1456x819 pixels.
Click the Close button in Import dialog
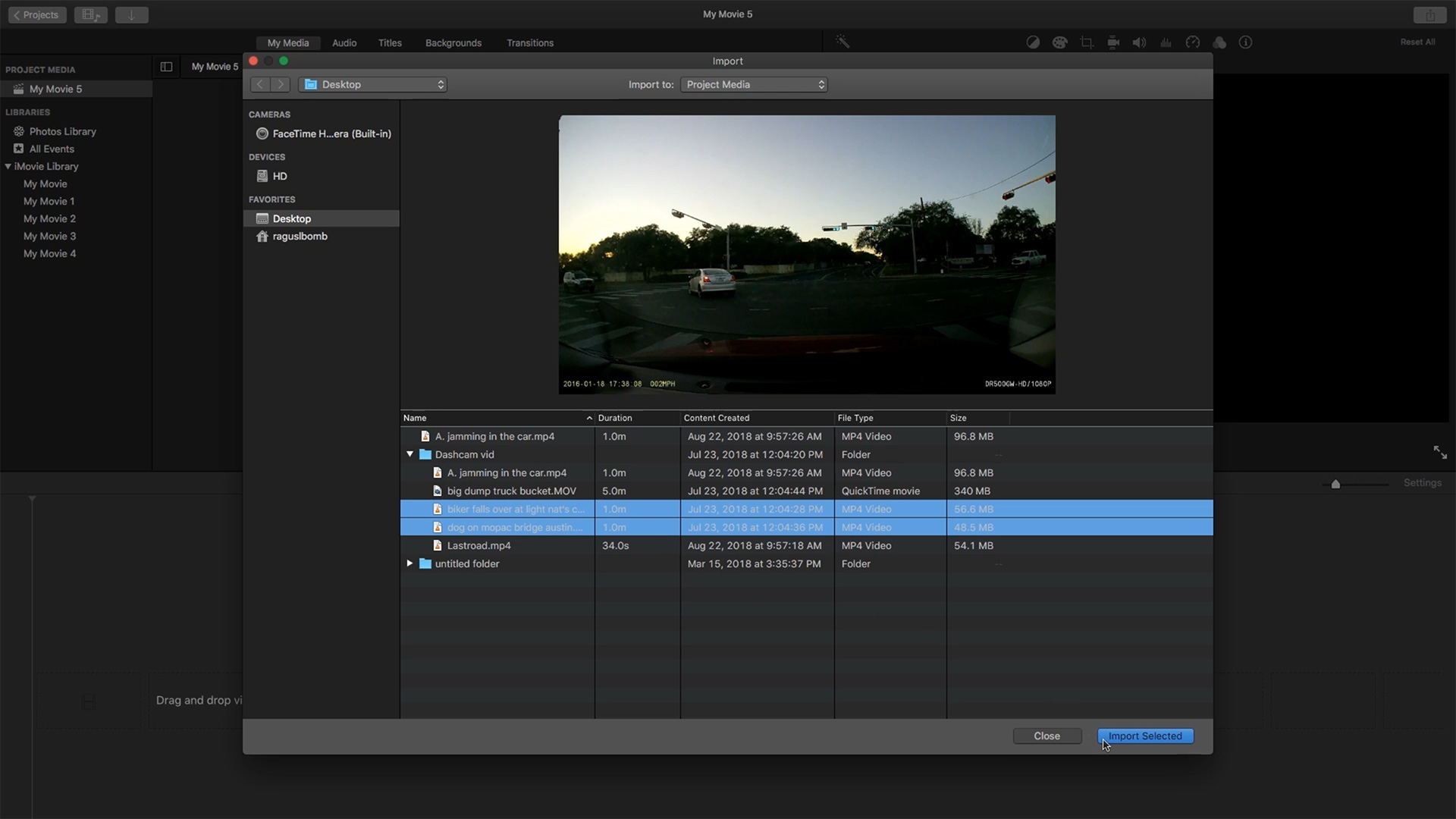pyautogui.click(x=1046, y=736)
